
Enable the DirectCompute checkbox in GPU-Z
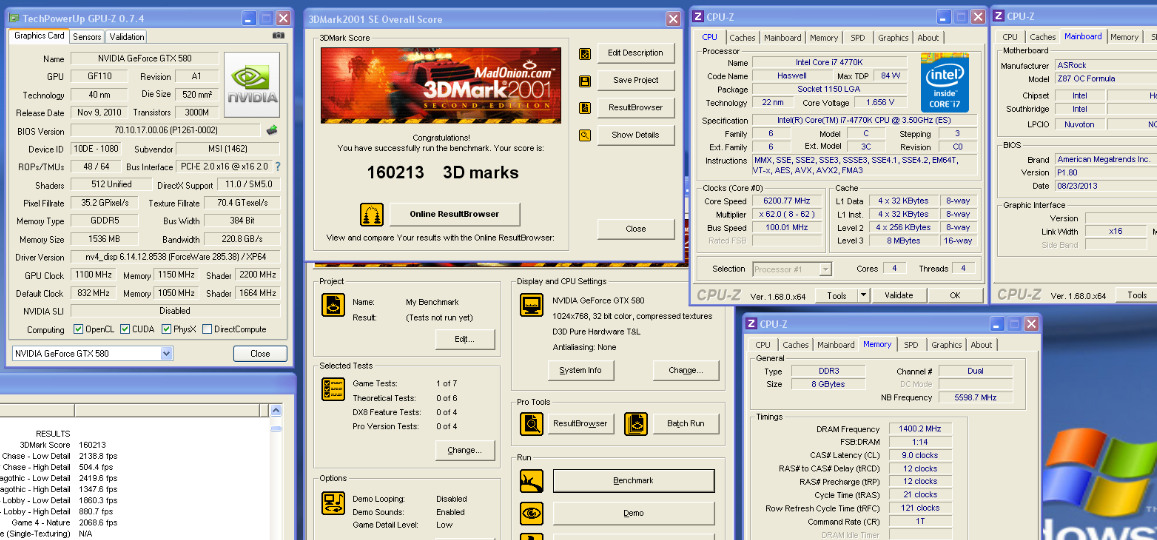pyautogui.click(x=207, y=329)
